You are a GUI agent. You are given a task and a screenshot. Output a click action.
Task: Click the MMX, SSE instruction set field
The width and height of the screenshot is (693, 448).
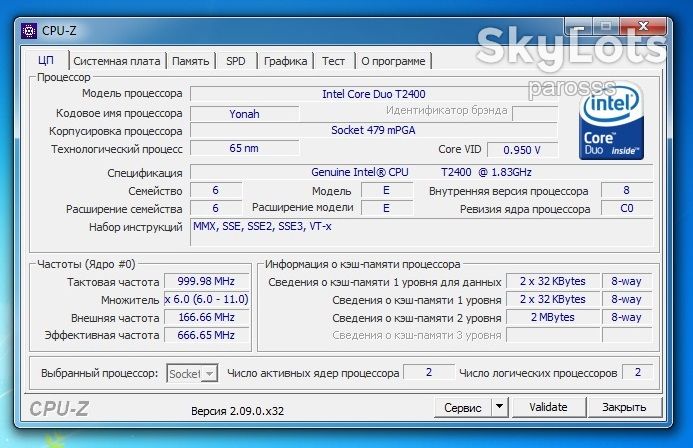pos(421,232)
